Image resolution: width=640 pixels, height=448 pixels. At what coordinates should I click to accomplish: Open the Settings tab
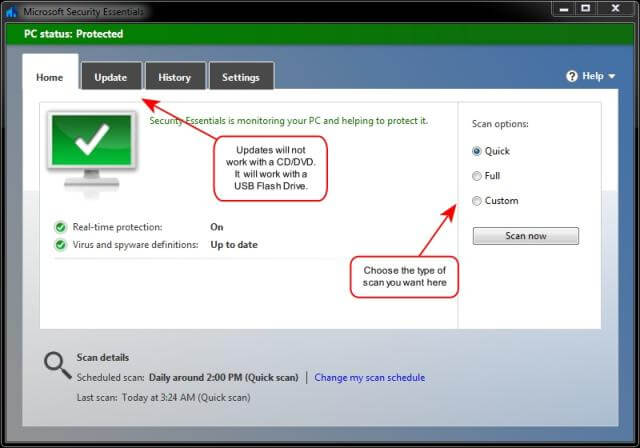[240, 77]
